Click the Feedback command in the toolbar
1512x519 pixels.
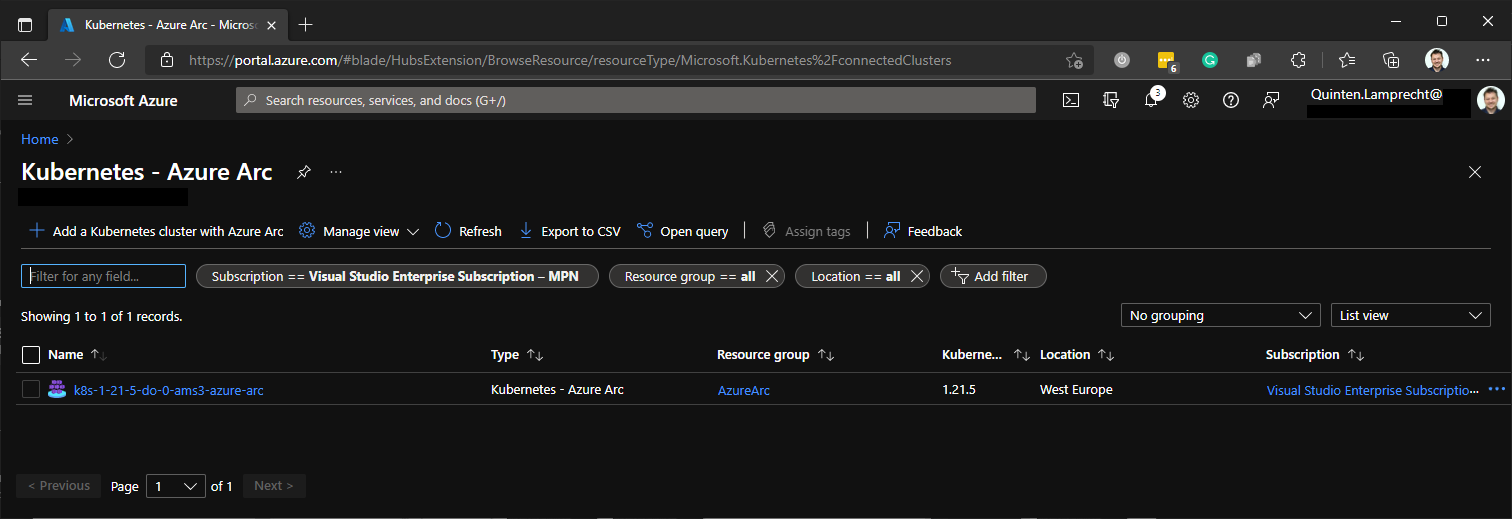pyautogui.click(x=923, y=231)
